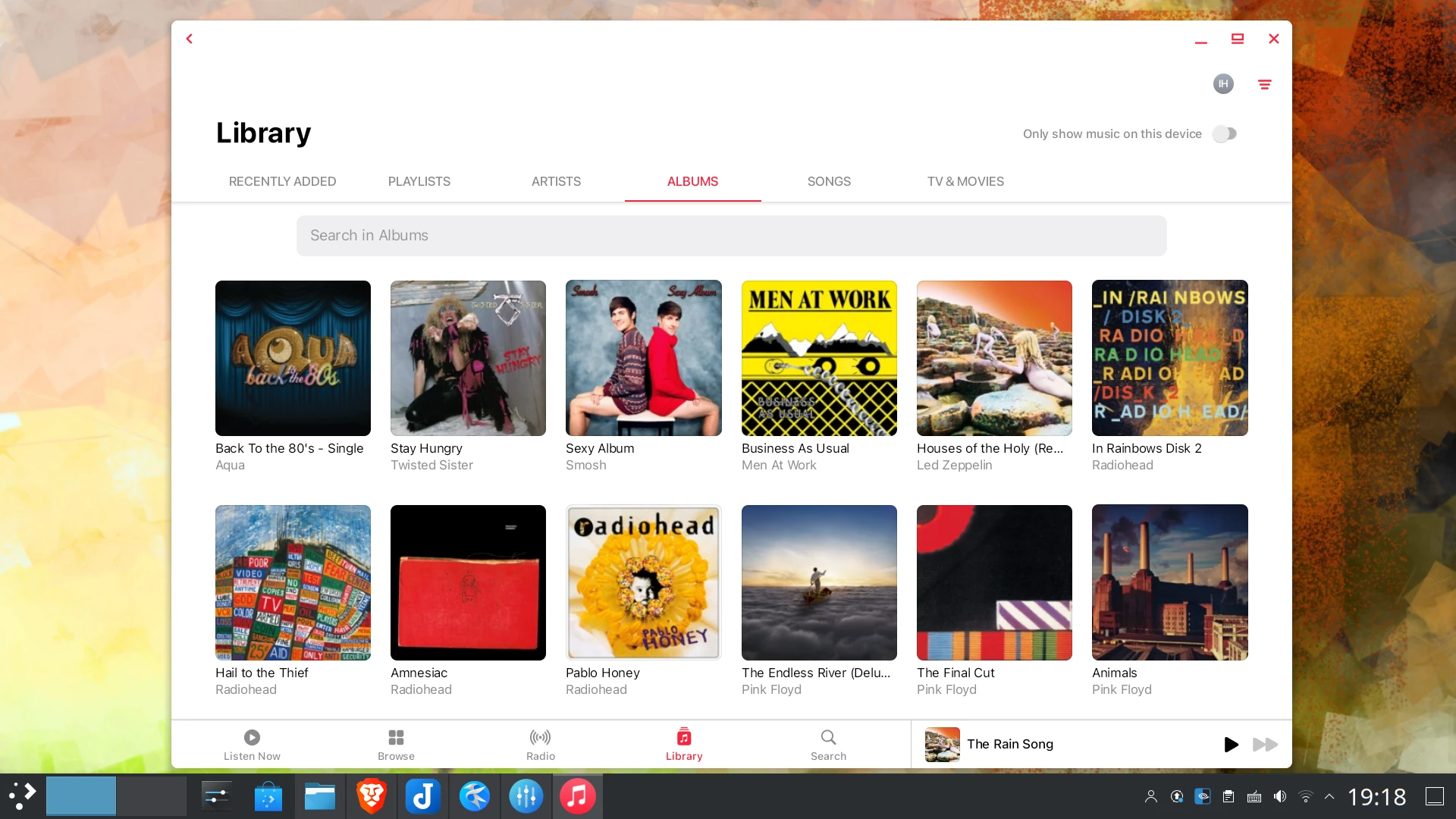This screenshot has width=1456, height=819.
Task: Open the red filter menu icon
Action: click(x=1264, y=84)
